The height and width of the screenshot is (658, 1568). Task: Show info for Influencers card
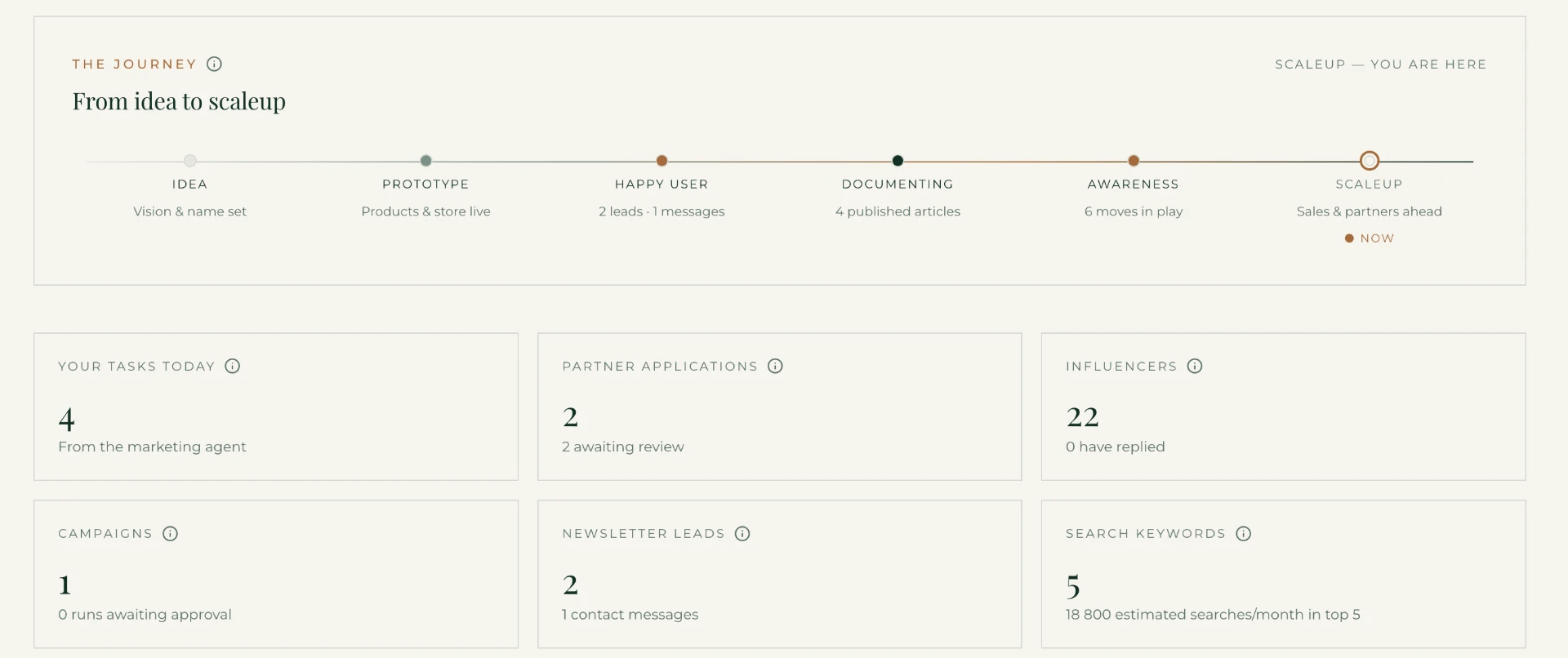tap(1195, 366)
